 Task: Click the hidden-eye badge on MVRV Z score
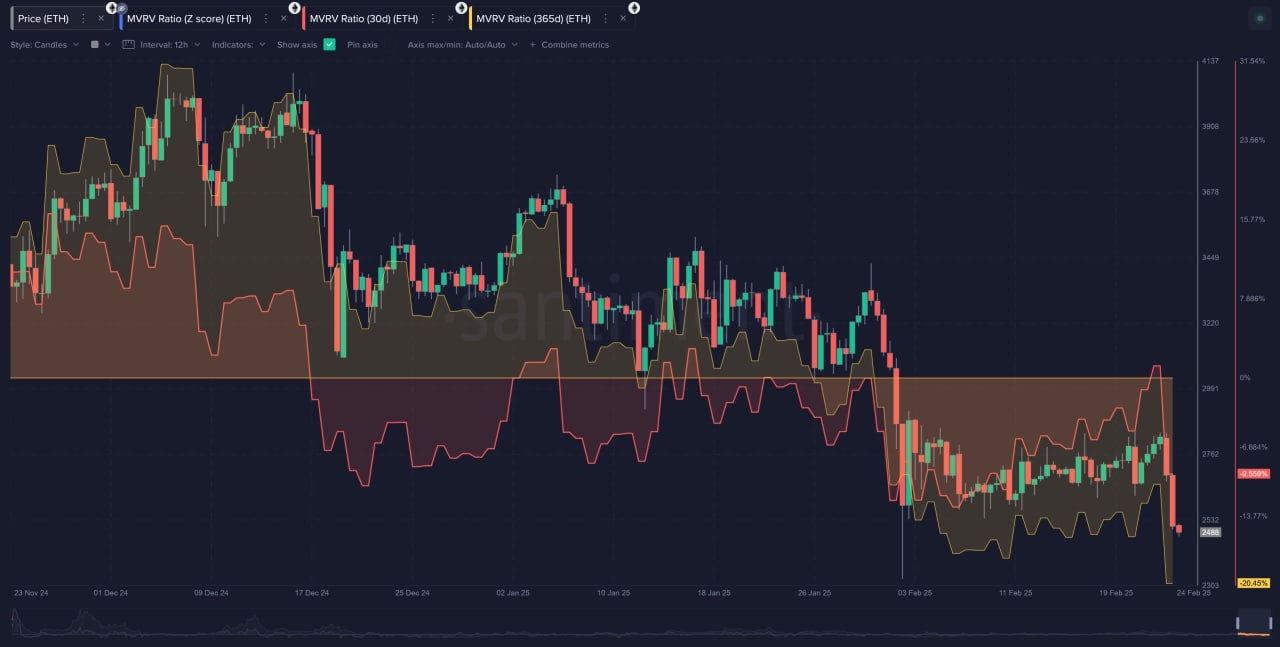tap(122, 7)
